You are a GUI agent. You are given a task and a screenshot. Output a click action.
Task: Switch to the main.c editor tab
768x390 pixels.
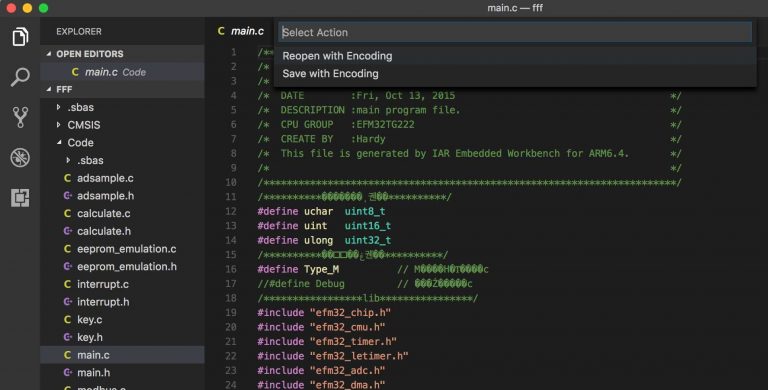point(241,31)
